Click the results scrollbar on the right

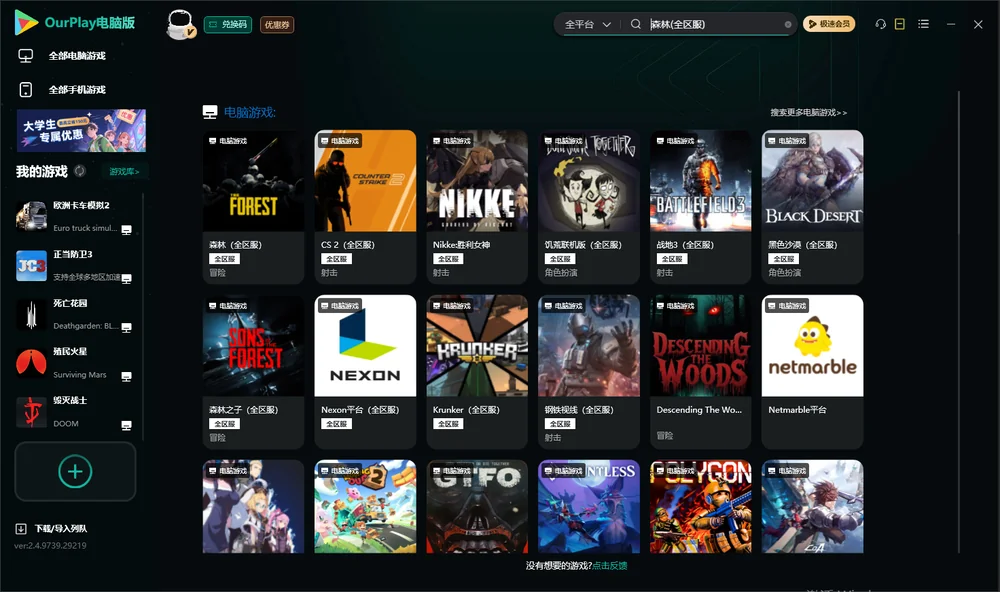(x=958, y=322)
